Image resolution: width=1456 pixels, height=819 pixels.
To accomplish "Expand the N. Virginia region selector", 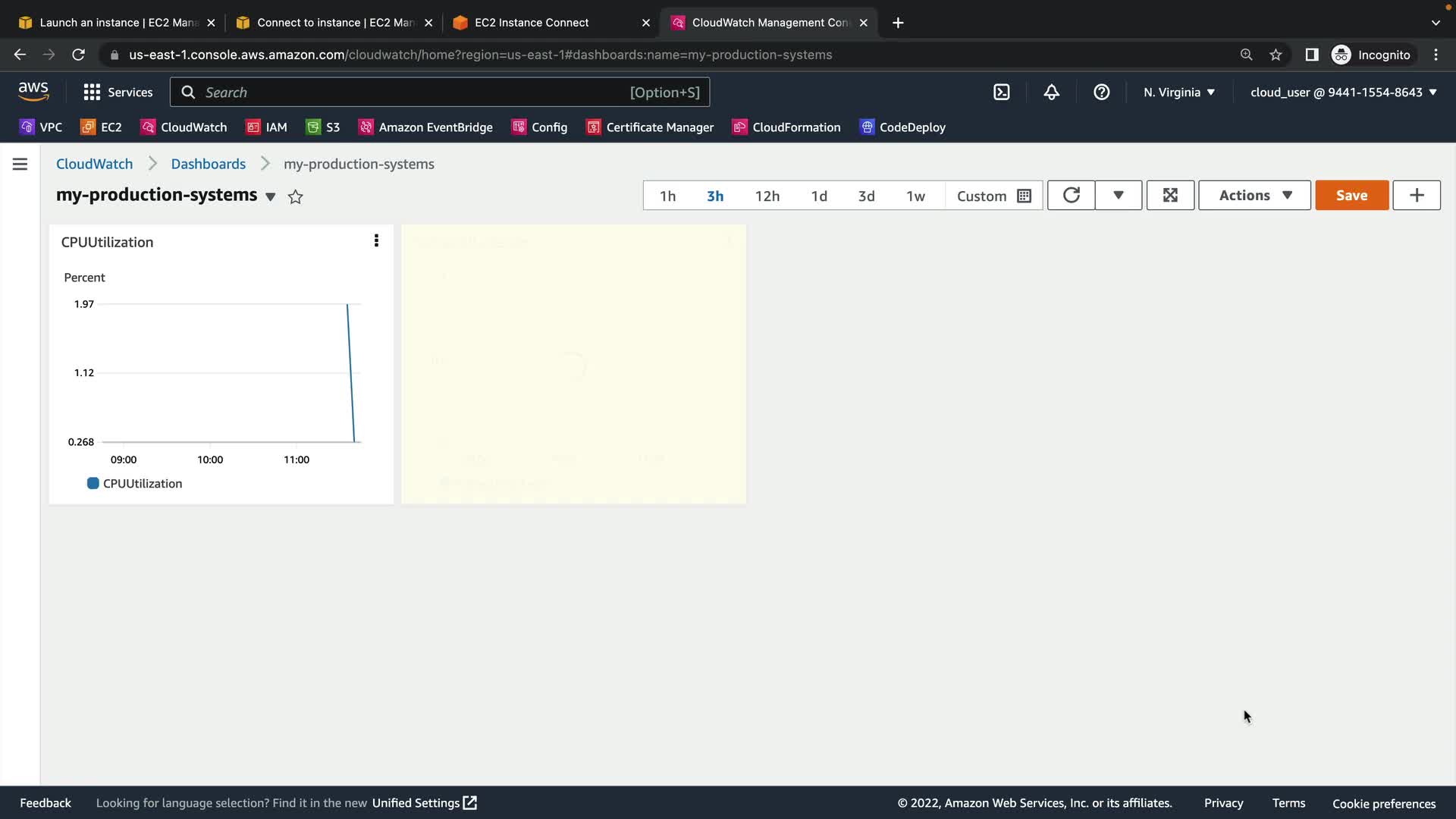I will point(1179,92).
